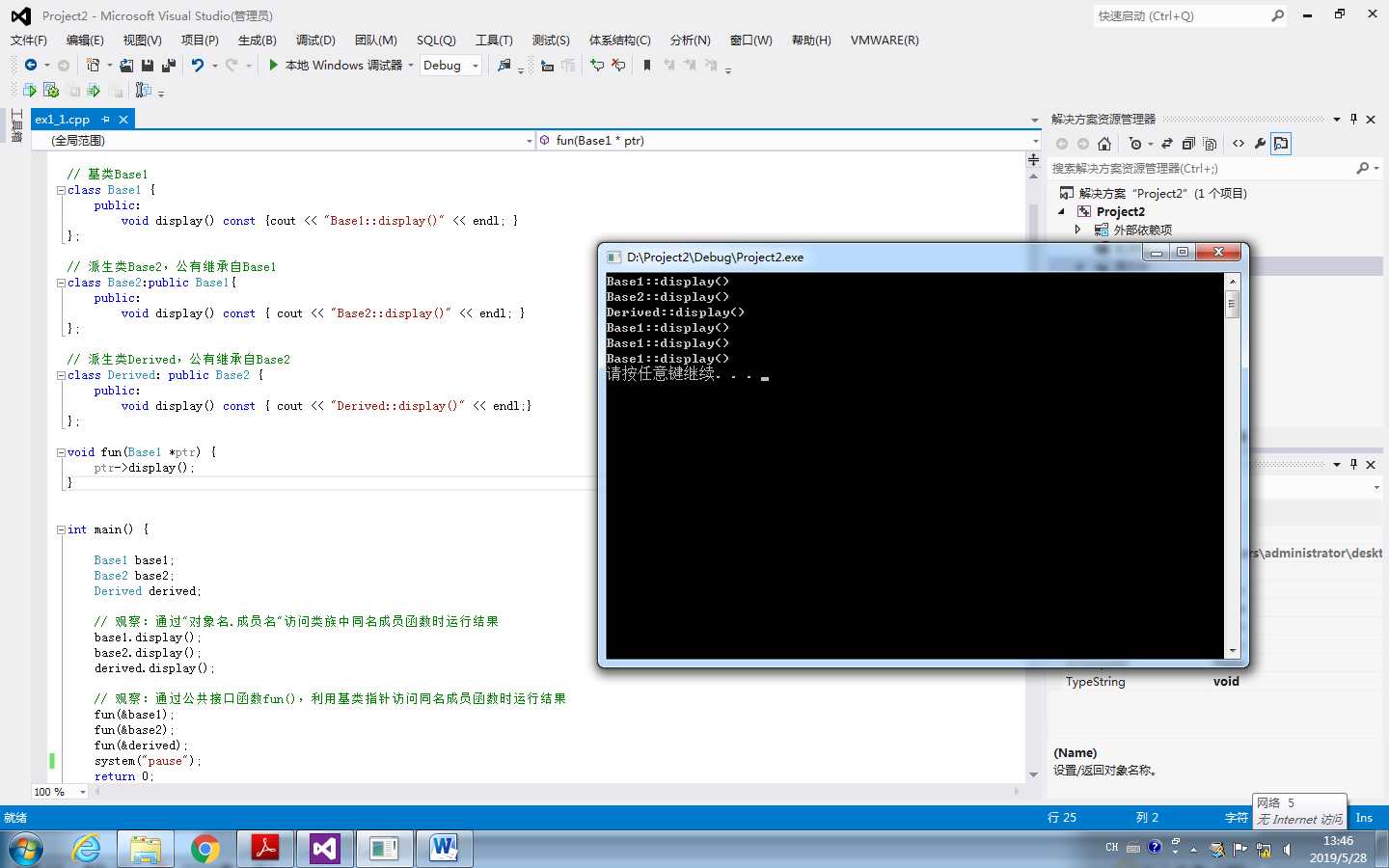
Task: Click the console scrollbar down arrow
Action: coord(1232,651)
